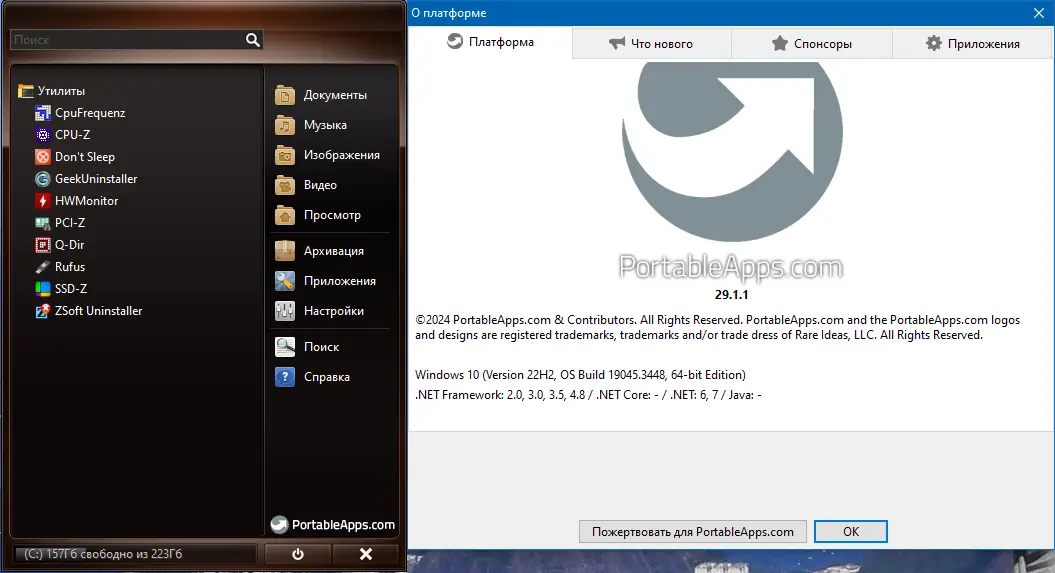Click the Документы folder icon
The image size is (1055, 573).
click(x=285, y=96)
